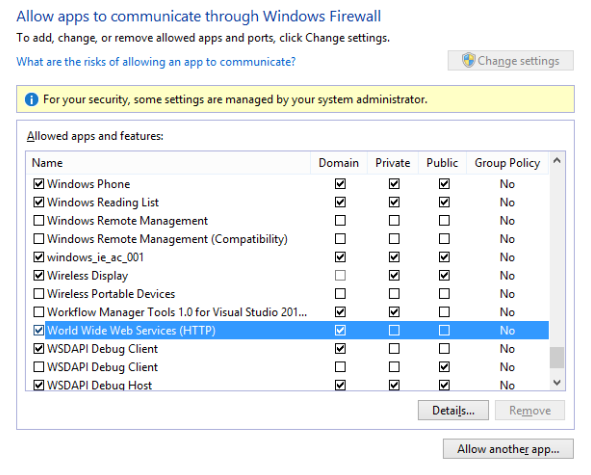The height and width of the screenshot is (475, 591).
Task: Click the shield icon on Change settings
Action: coord(469,60)
